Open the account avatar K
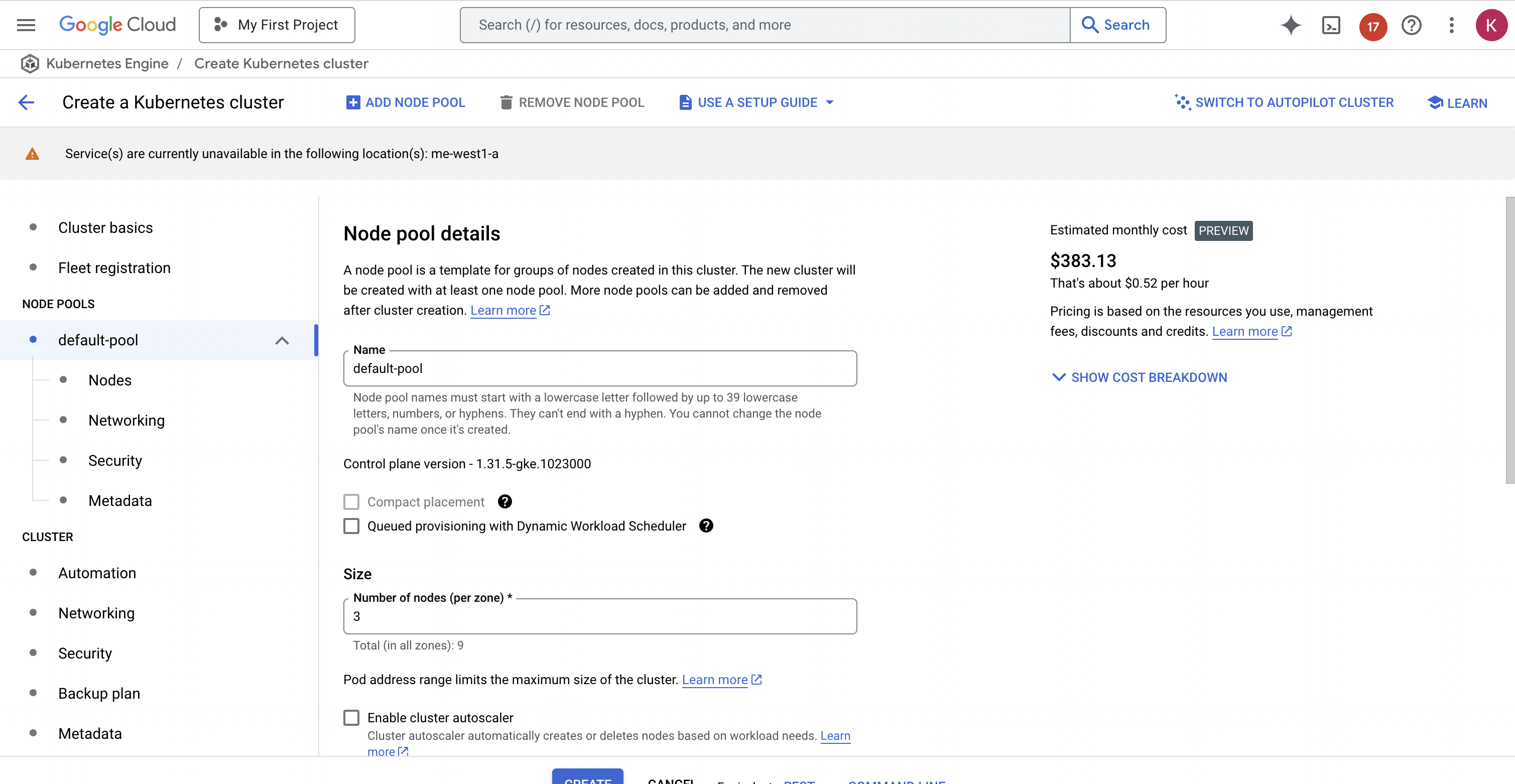The width and height of the screenshot is (1515, 784). coord(1491,25)
